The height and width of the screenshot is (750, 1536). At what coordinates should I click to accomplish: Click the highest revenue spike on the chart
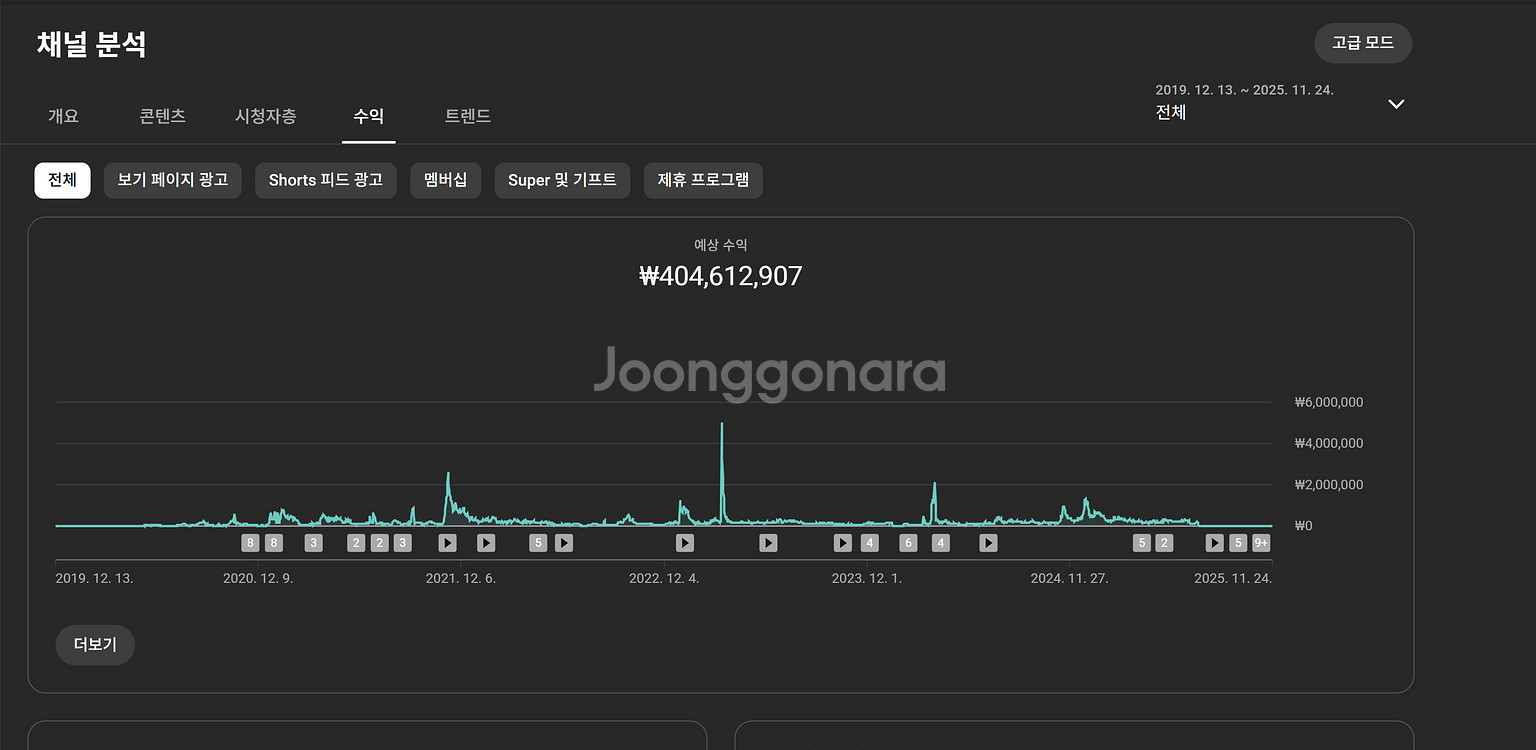pyautogui.click(x=722, y=425)
